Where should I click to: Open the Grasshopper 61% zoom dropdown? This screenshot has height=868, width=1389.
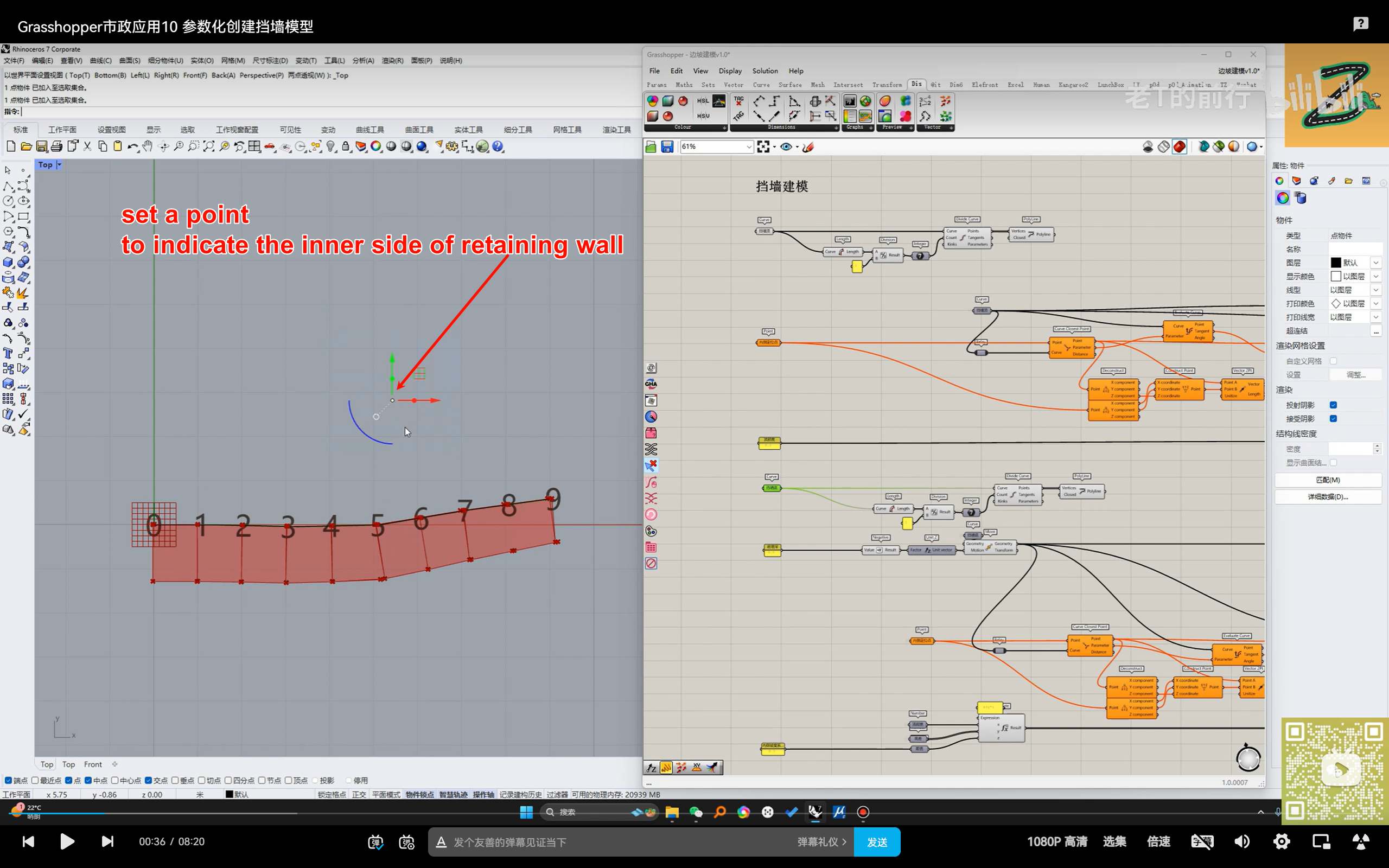click(x=748, y=147)
